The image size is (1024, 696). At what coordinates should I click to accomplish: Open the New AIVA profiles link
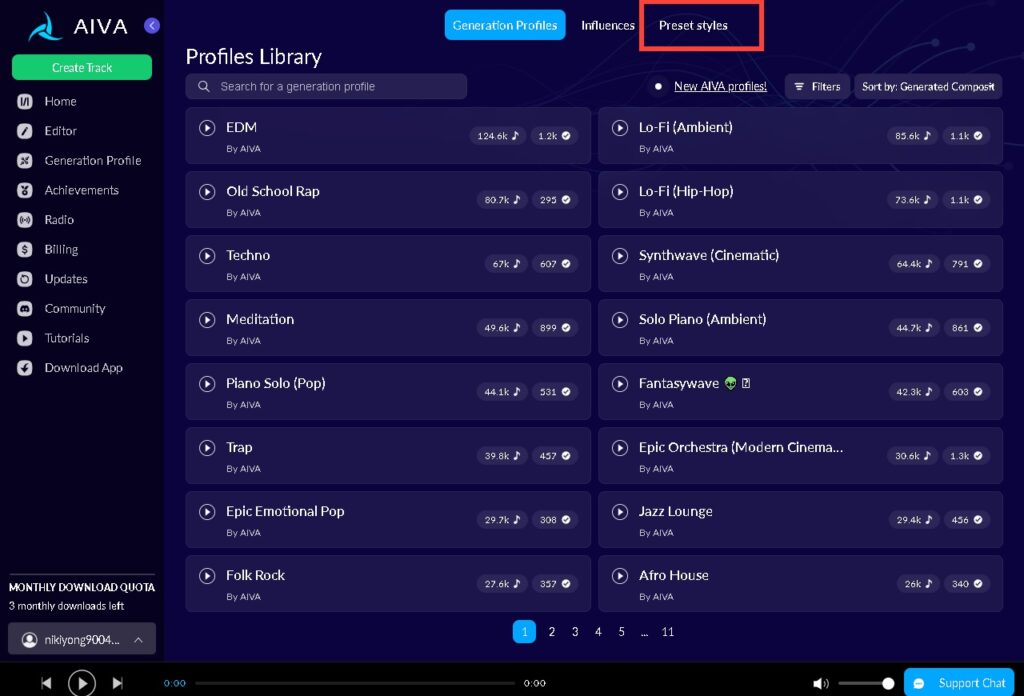pos(720,86)
